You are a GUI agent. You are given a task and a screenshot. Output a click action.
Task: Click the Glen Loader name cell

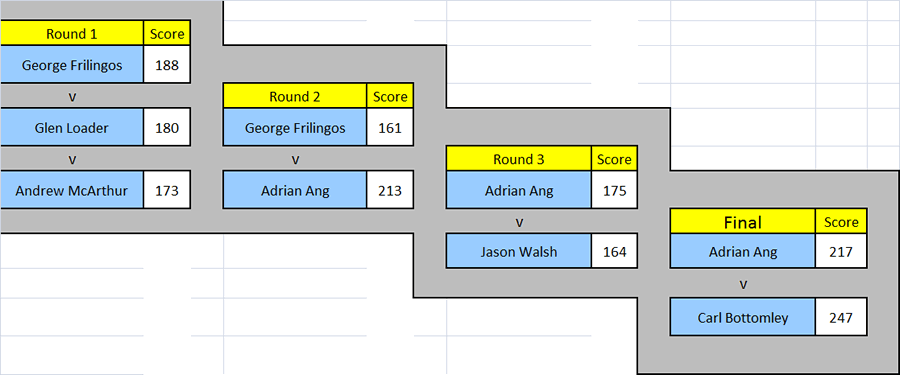72,127
